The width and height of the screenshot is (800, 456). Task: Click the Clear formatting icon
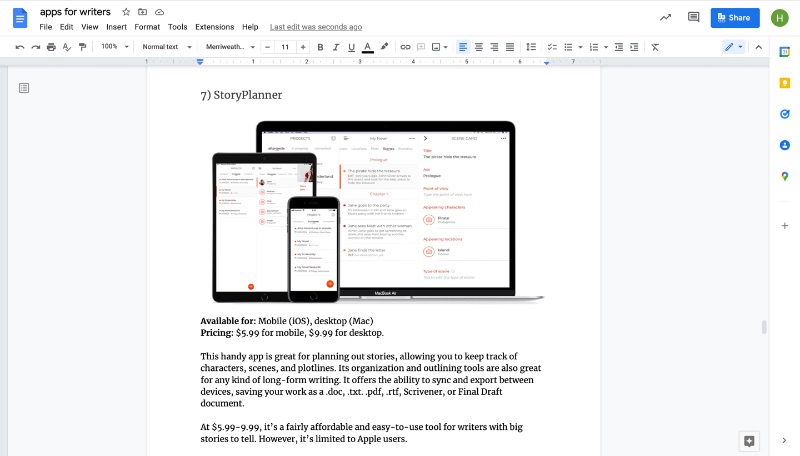coord(655,47)
